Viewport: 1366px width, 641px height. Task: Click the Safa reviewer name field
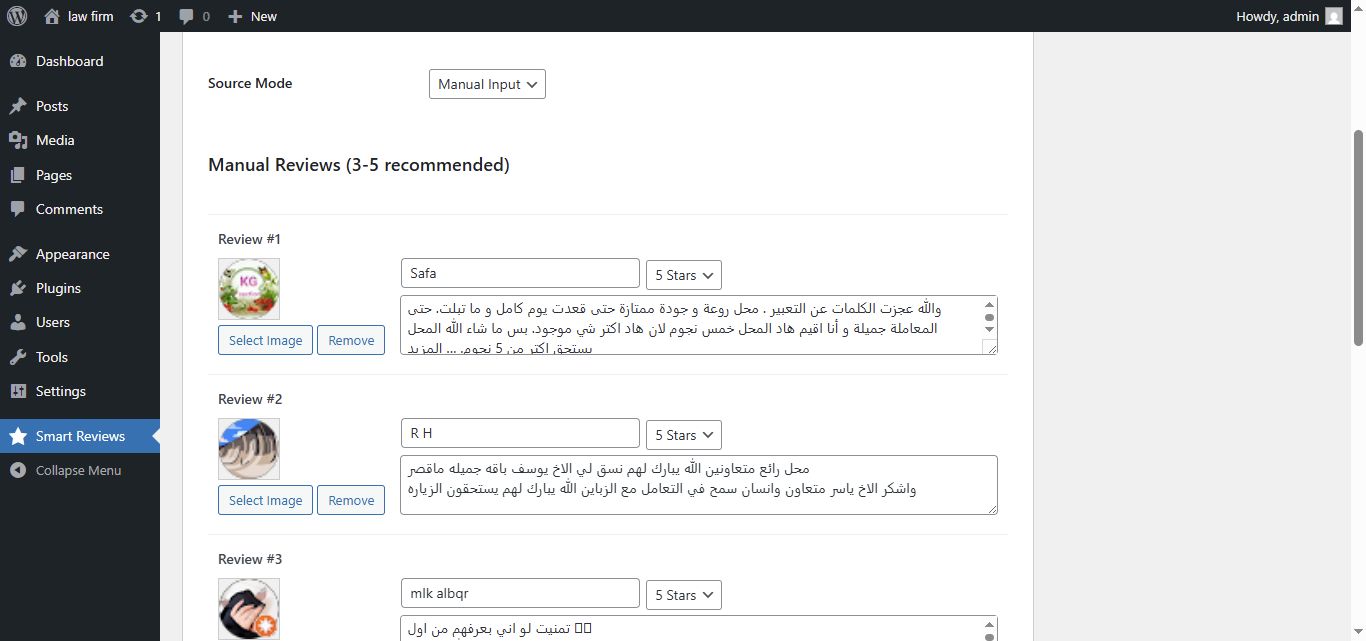[520, 273]
